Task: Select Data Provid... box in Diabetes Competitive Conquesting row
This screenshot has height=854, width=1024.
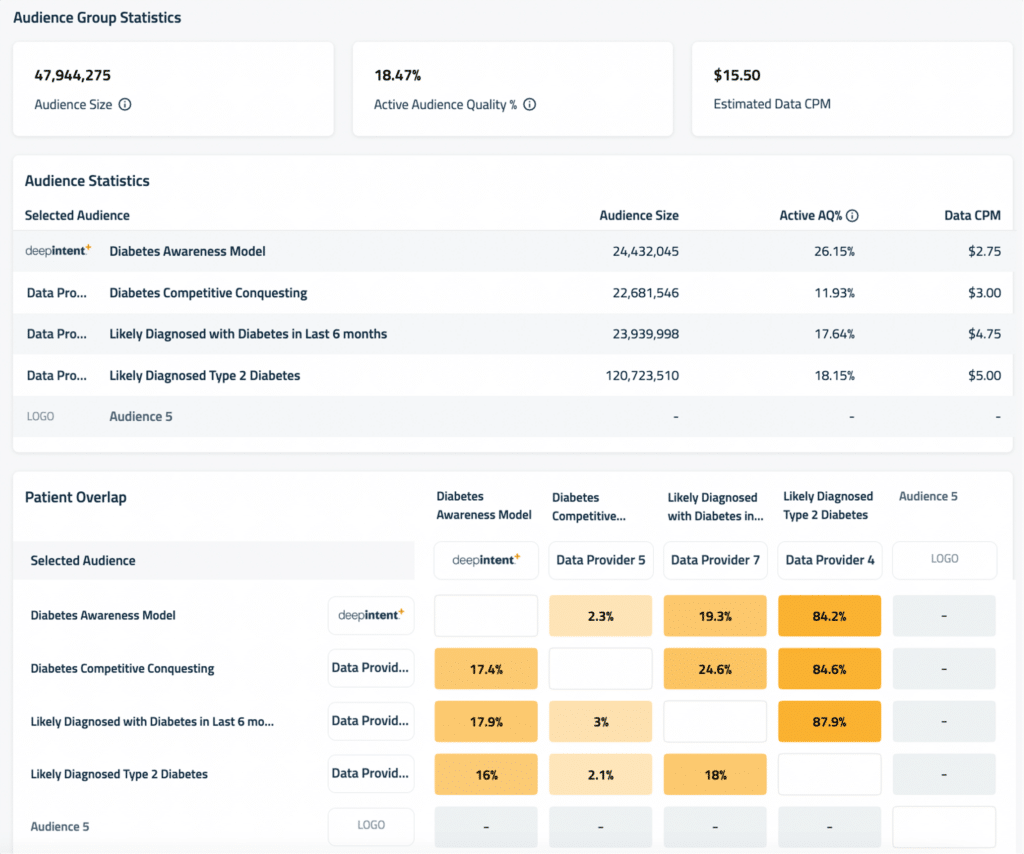Action: click(371, 668)
